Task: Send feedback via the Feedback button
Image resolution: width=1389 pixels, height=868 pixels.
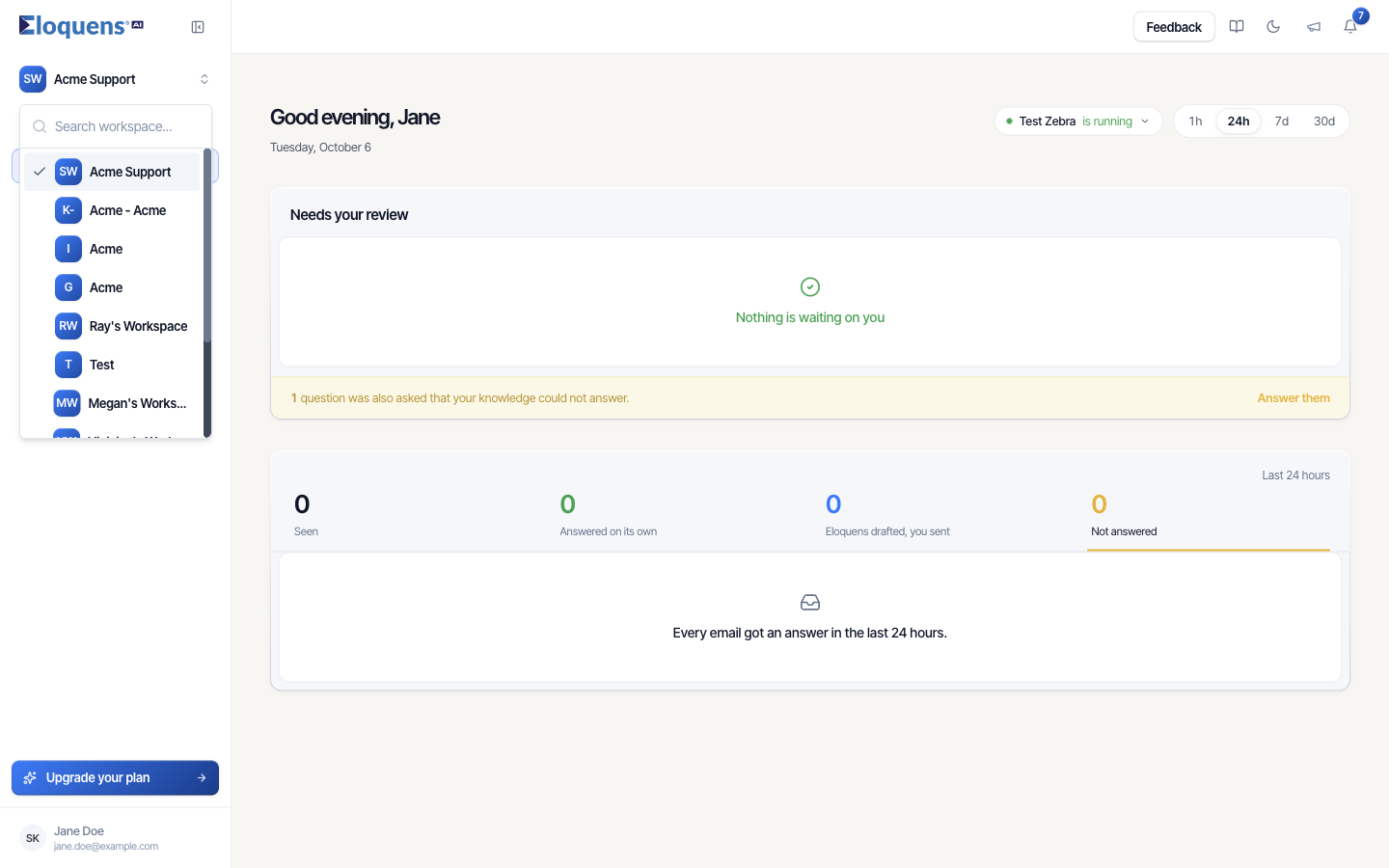Action: point(1174,27)
